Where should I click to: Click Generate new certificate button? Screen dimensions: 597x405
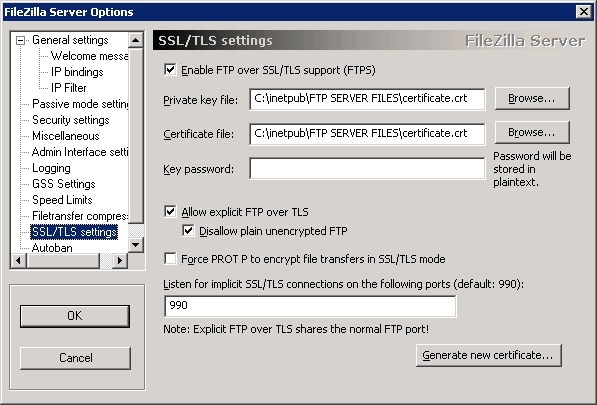point(489,356)
